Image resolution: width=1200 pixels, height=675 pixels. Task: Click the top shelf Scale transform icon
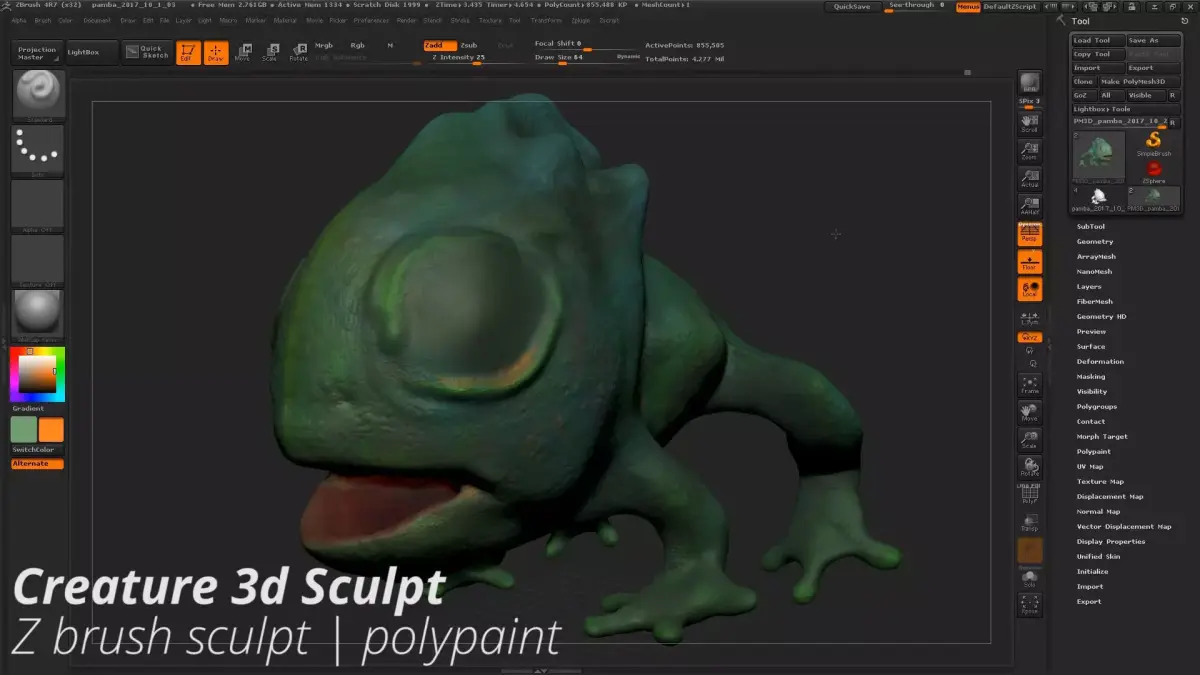(x=270, y=53)
